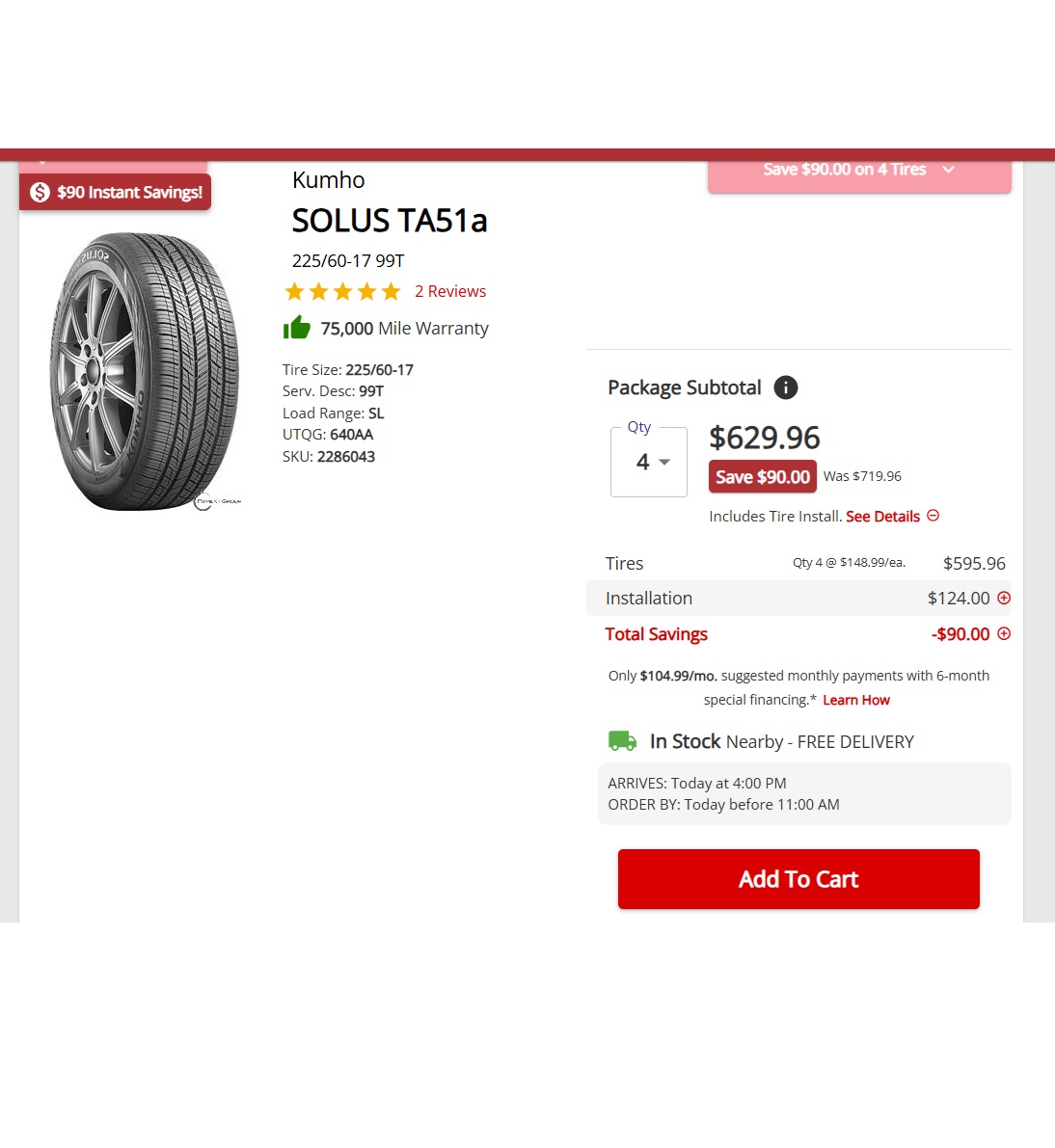The width and height of the screenshot is (1055, 1148).
Task: Click Add To Cart button
Action: (798, 878)
